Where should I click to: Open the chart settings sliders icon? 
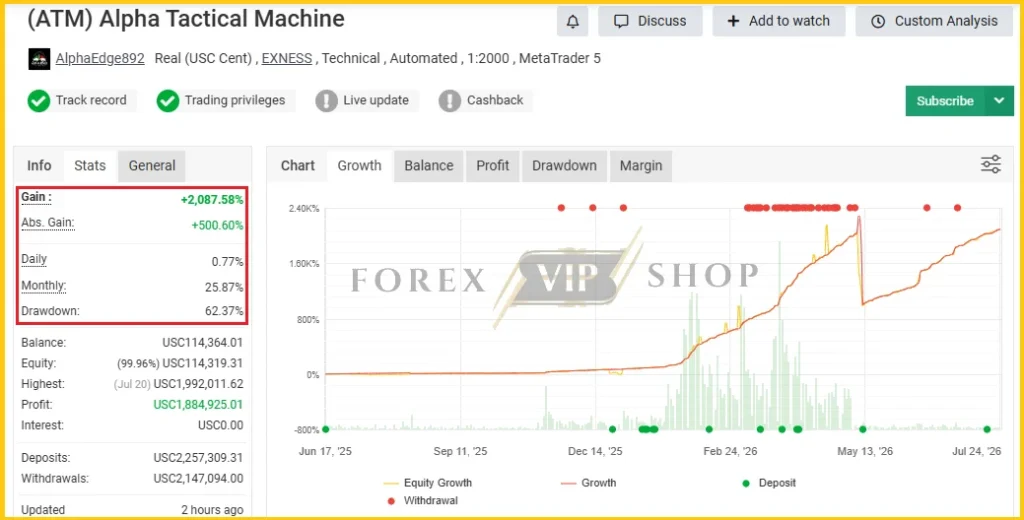click(x=991, y=165)
